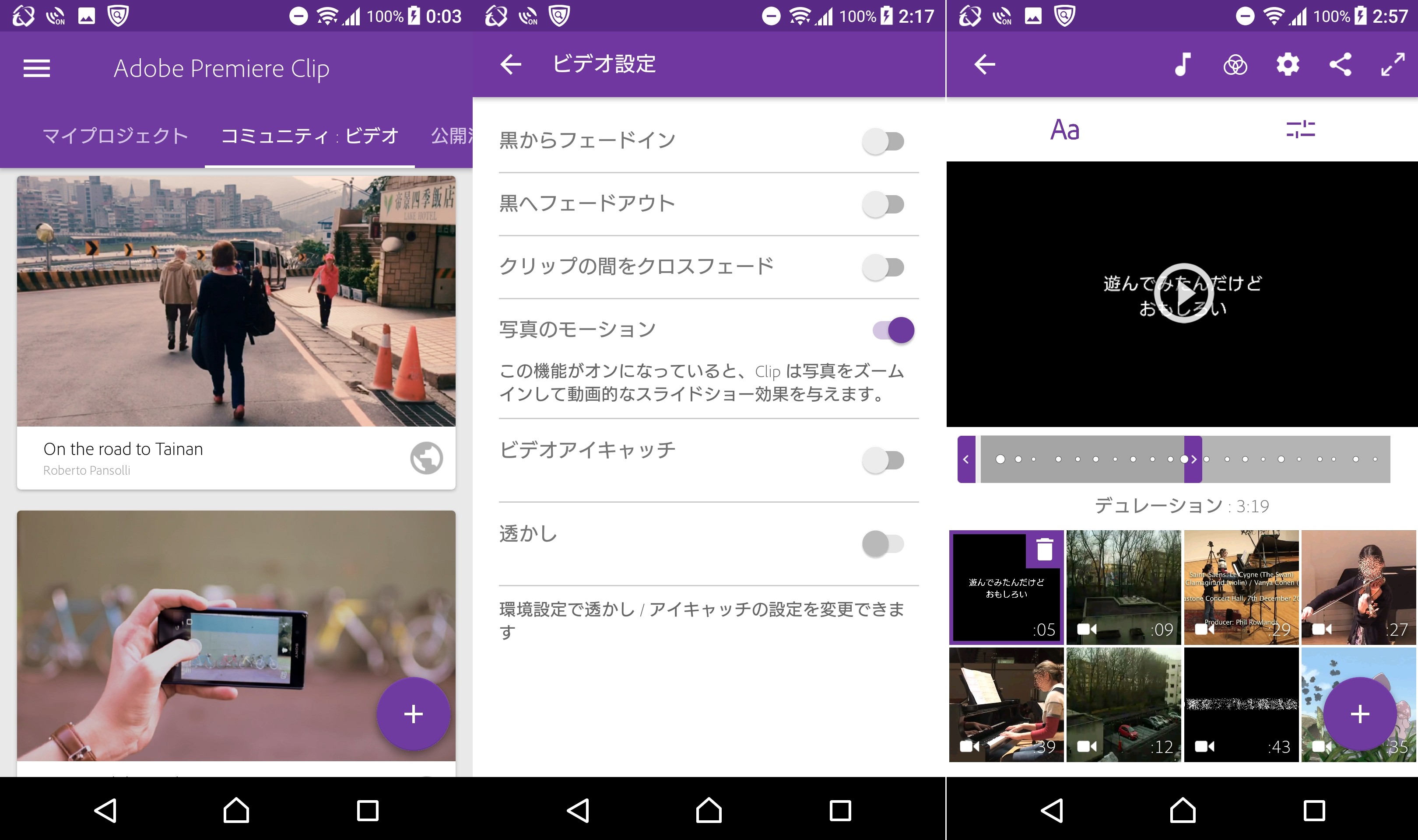Open clip adjustment sliders icon
This screenshot has height=840, width=1418.
[1300, 129]
